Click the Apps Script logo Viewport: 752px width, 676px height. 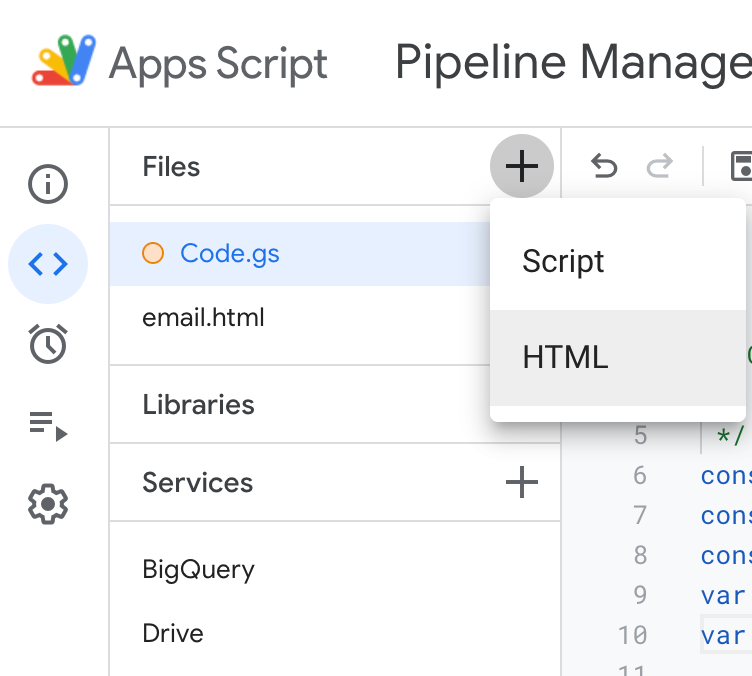click(x=64, y=61)
